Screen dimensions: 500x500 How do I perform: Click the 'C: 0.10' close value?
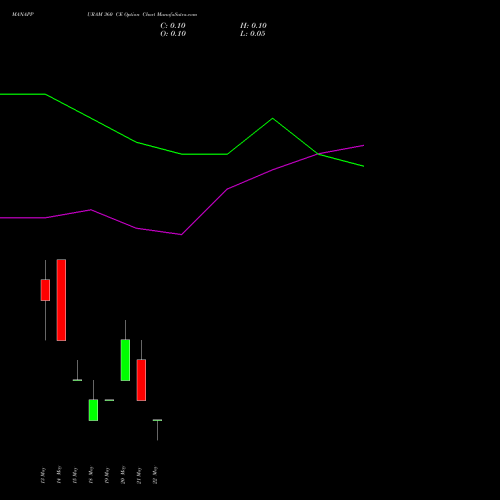click(x=173, y=26)
